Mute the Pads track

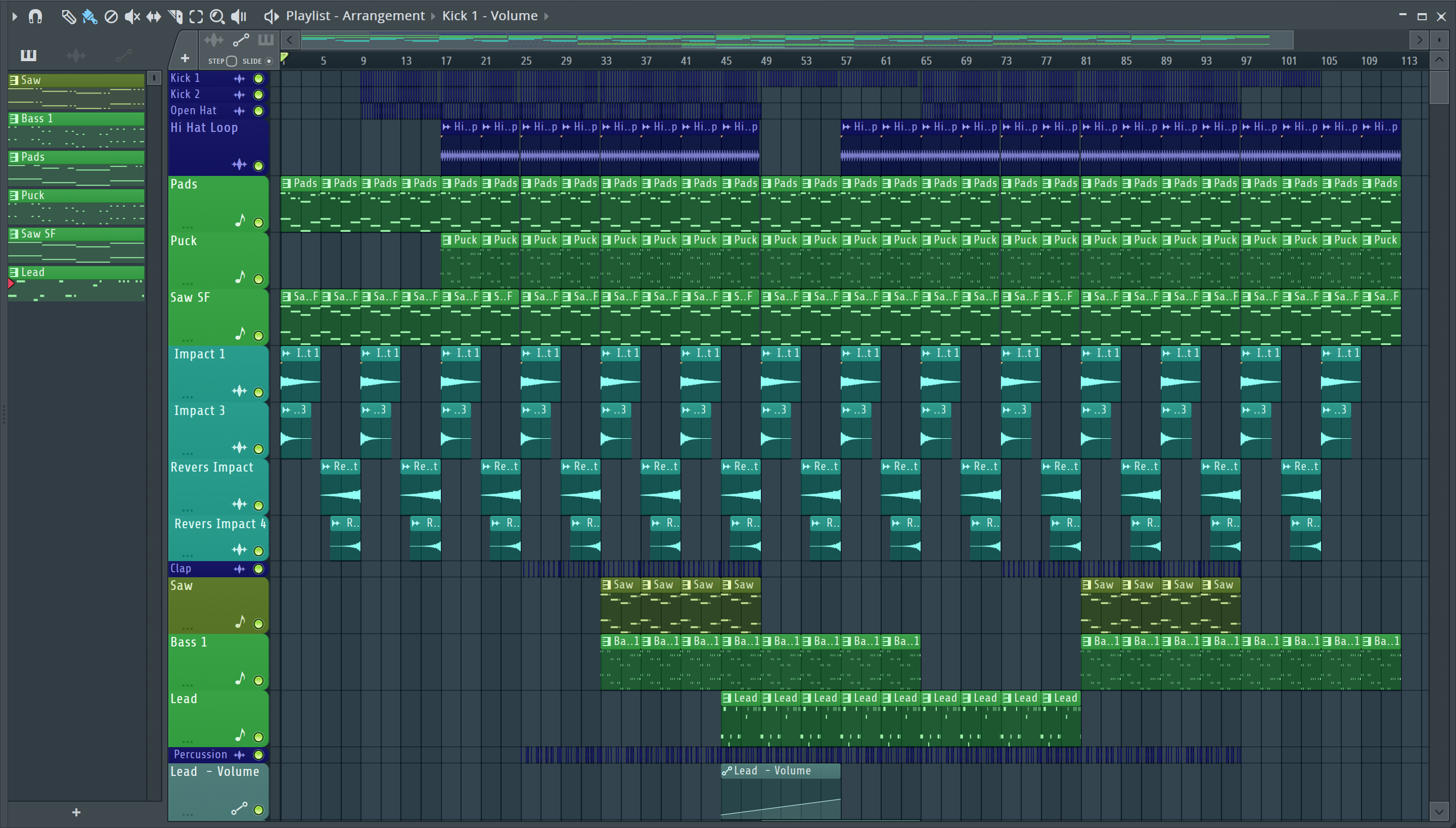258,222
